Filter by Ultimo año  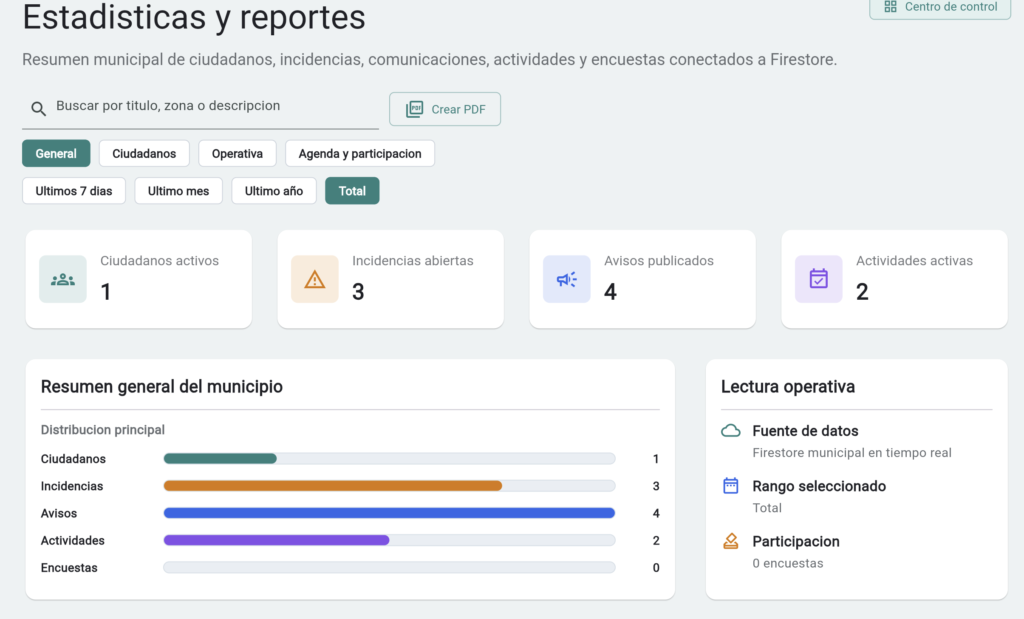[274, 191]
